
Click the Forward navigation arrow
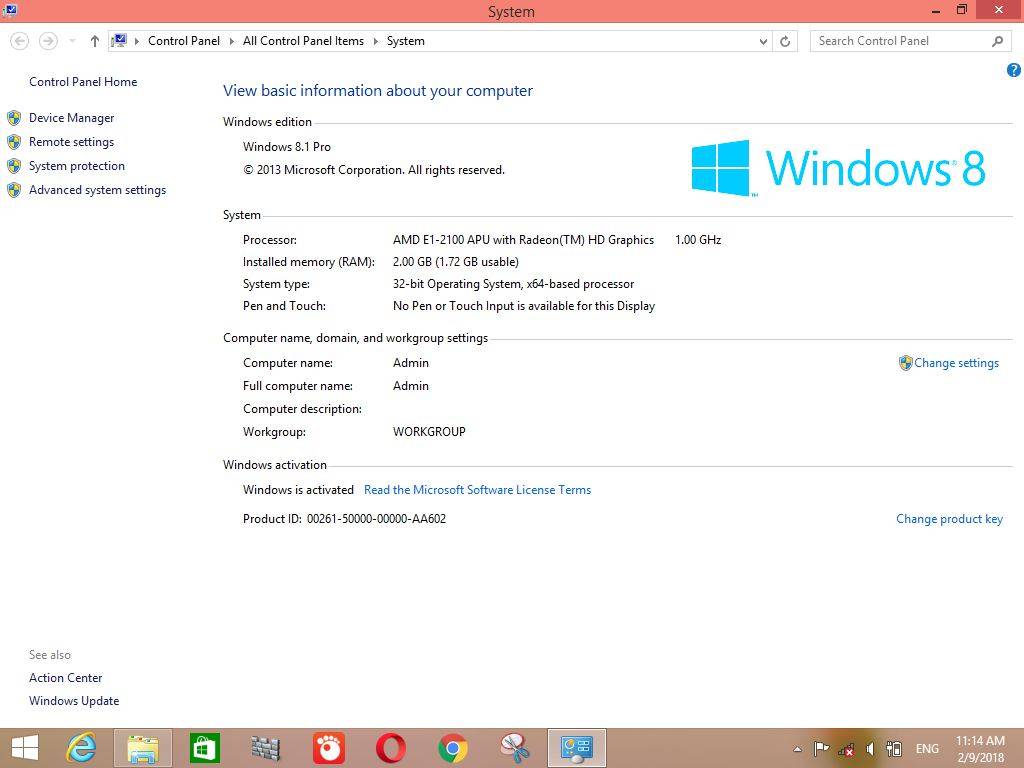coord(48,41)
